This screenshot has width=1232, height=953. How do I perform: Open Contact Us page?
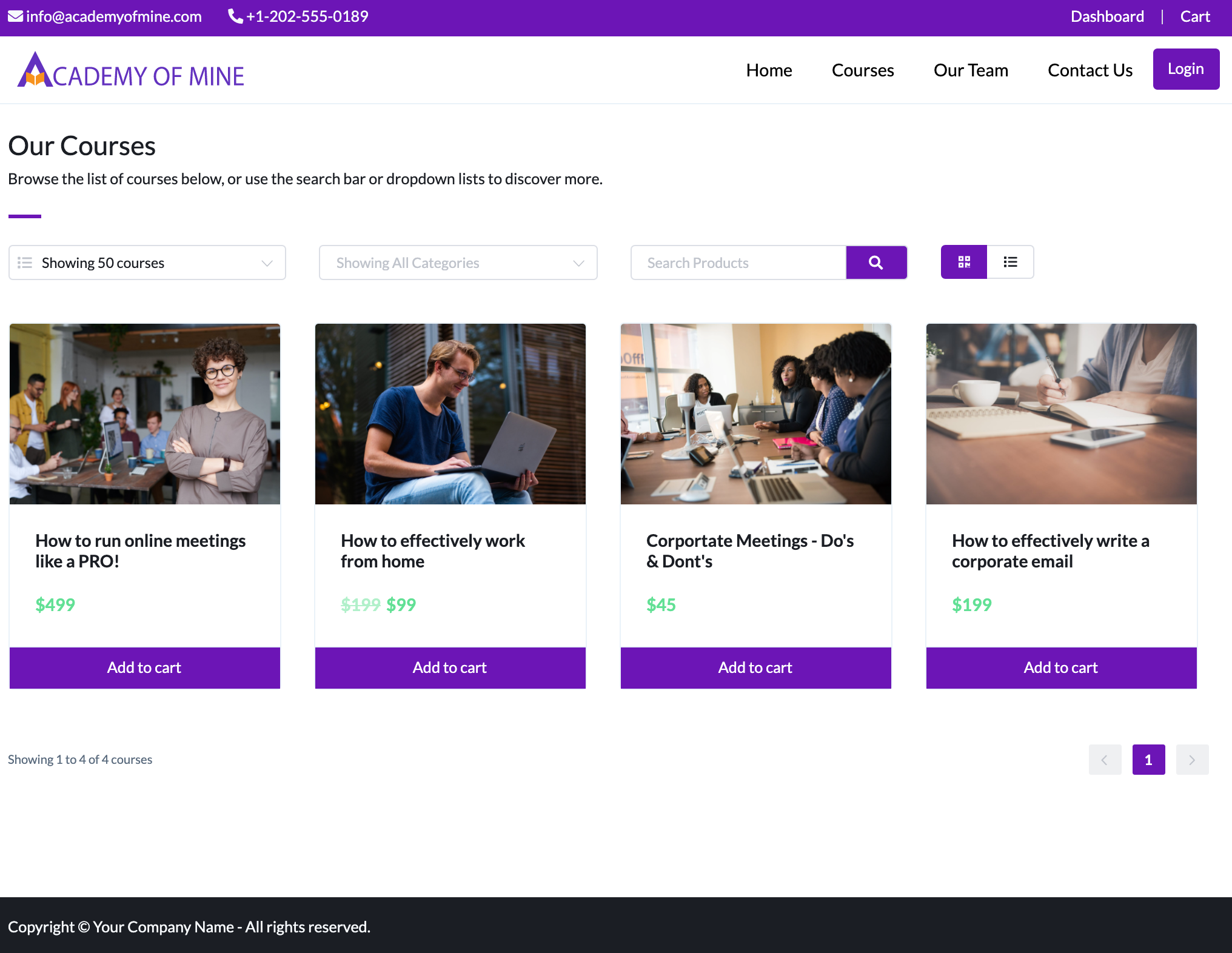tap(1090, 70)
